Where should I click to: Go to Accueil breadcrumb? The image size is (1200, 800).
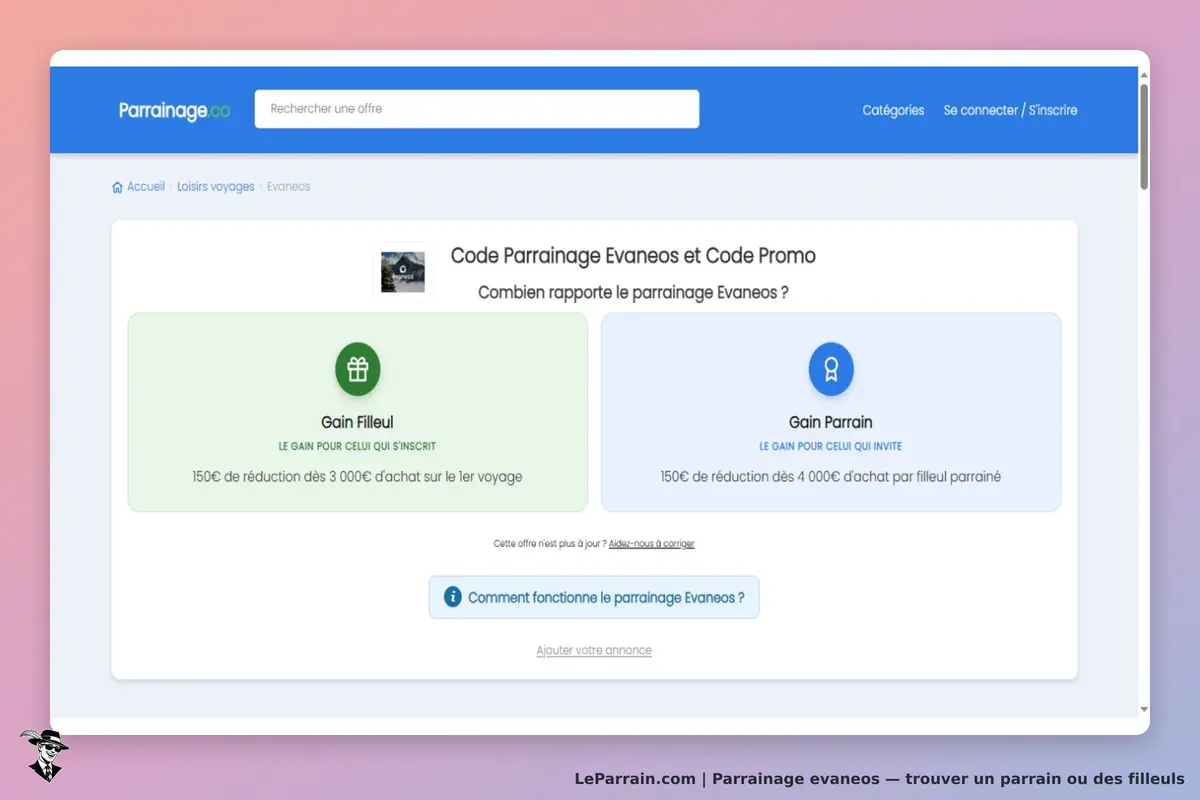[146, 187]
